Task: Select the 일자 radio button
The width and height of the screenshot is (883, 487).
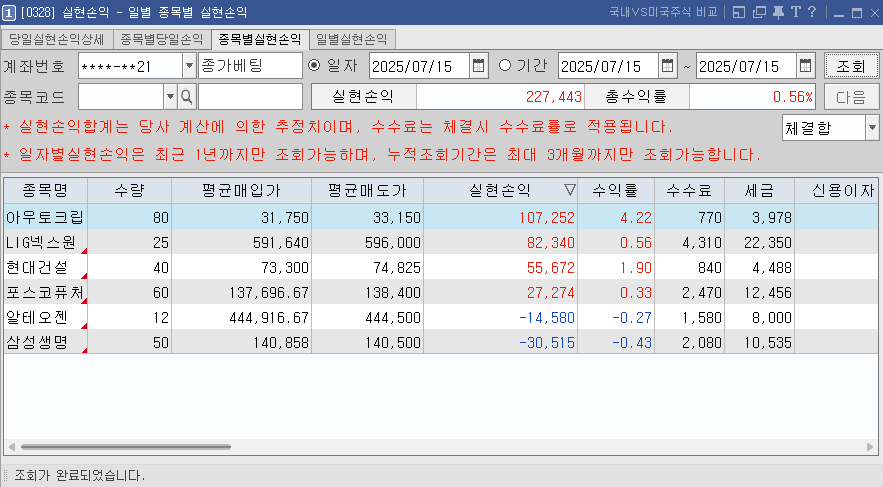Action: [x=315, y=66]
